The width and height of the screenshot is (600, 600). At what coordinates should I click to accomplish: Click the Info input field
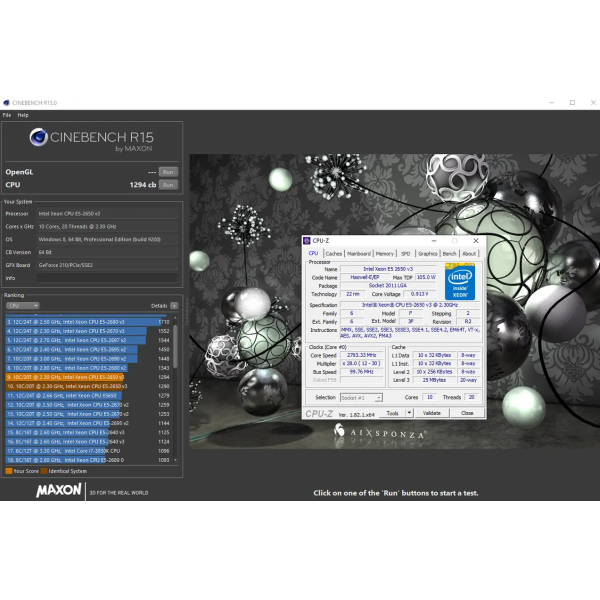point(107,278)
